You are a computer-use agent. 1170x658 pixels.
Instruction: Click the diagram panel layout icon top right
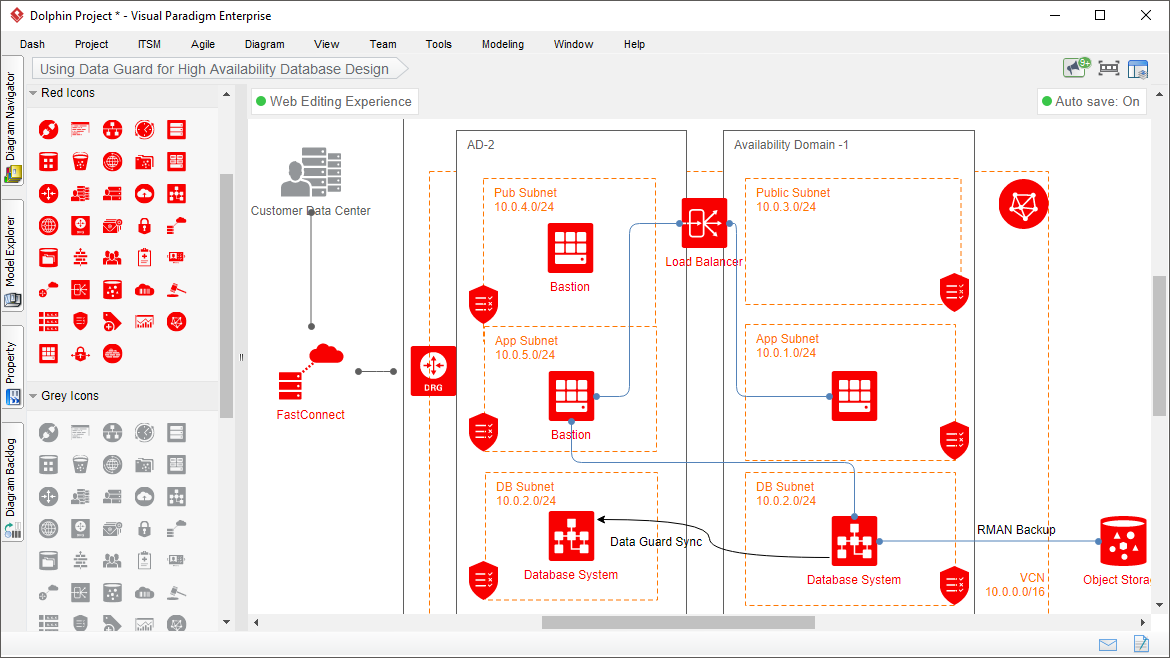(x=1138, y=69)
